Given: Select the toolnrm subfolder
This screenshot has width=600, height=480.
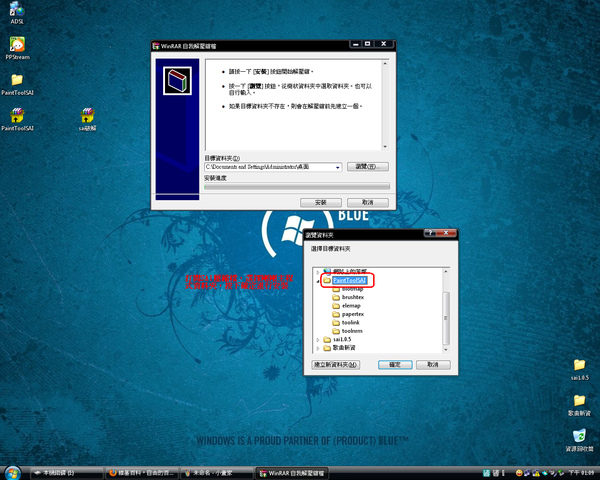Looking at the screenshot, I should (347, 331).
